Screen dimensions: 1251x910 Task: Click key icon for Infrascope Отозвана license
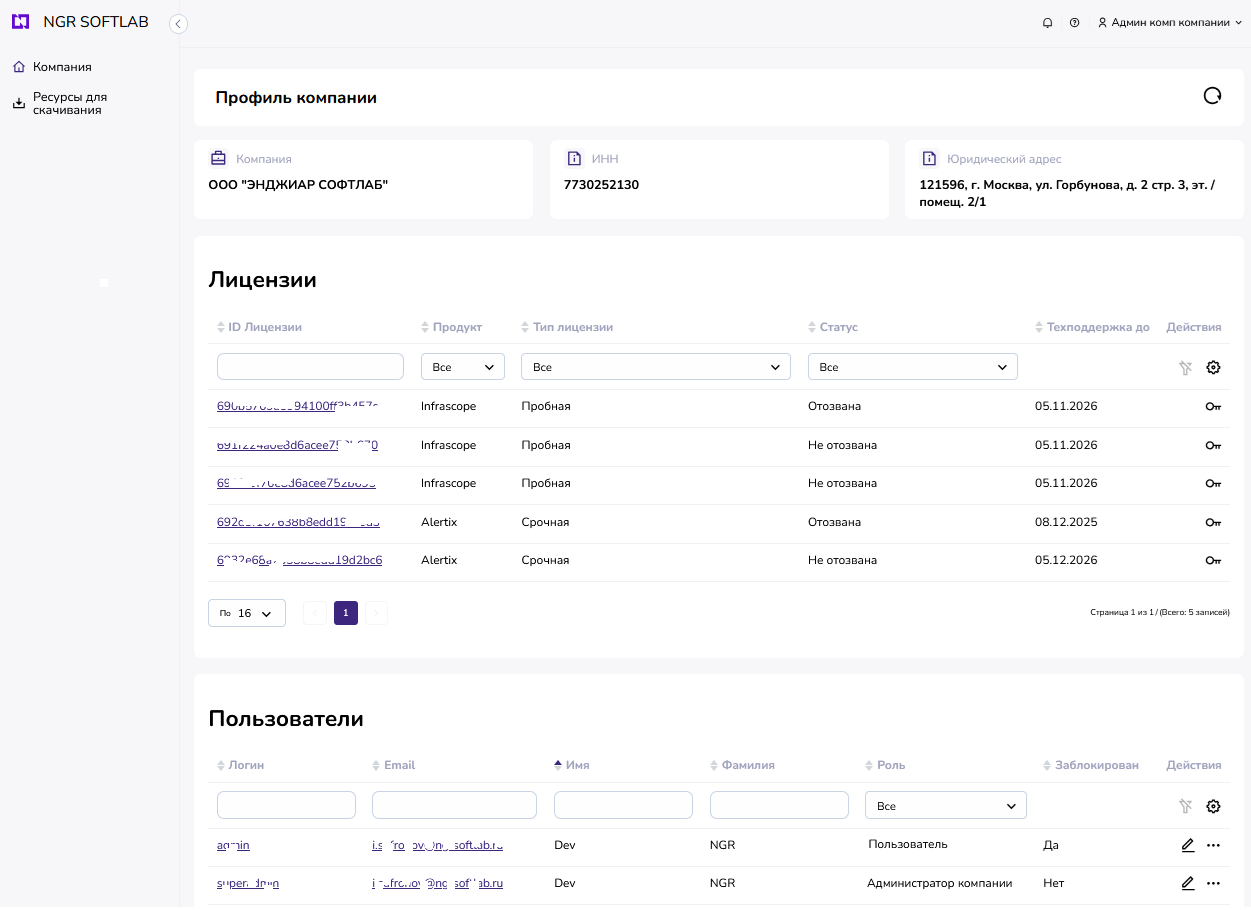(x=1213, y=407)
